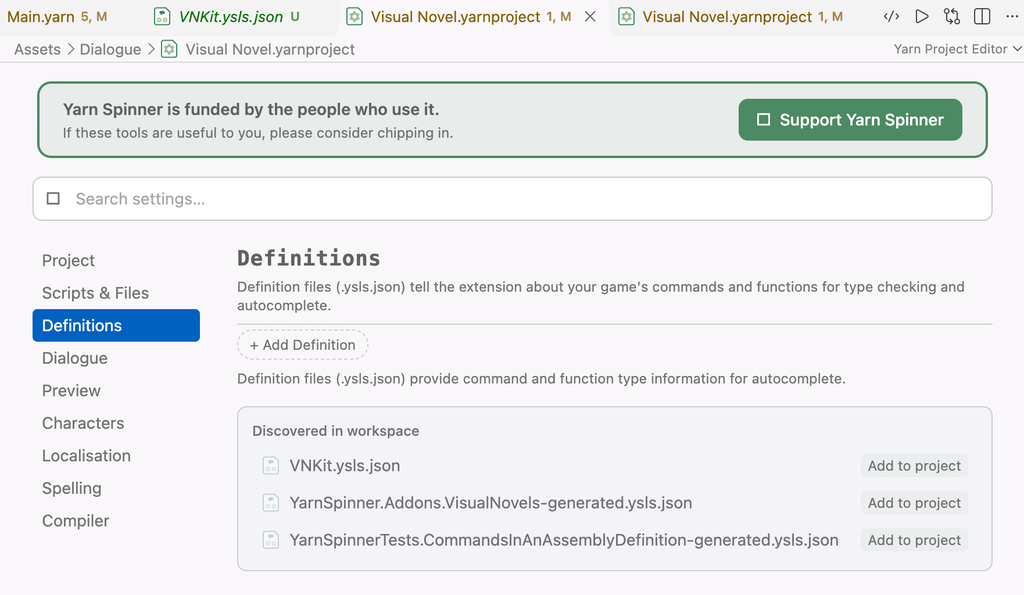Click the YarnSpinner.Addons.VisualNovels row file icon
Viewport: 1024px width, 595px height.
click(x=270, y=503)
